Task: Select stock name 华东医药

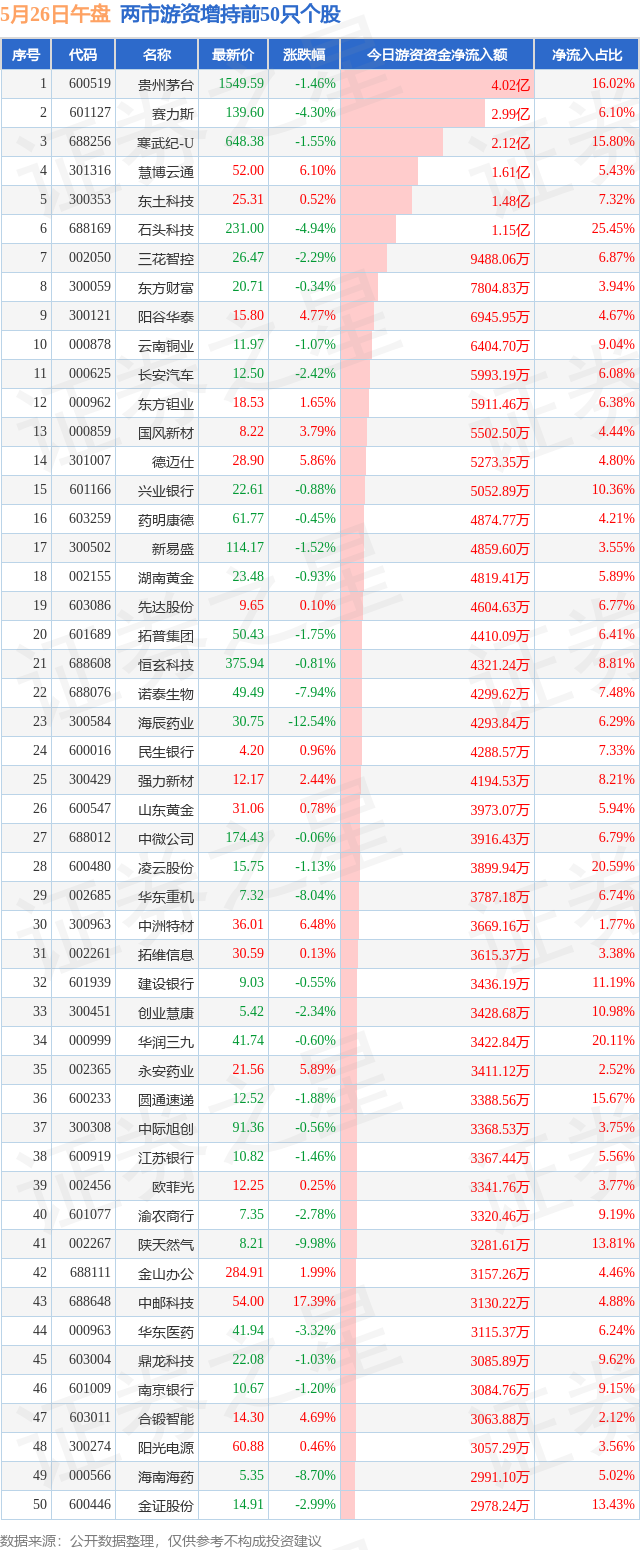Action: tap(166, 1331)
